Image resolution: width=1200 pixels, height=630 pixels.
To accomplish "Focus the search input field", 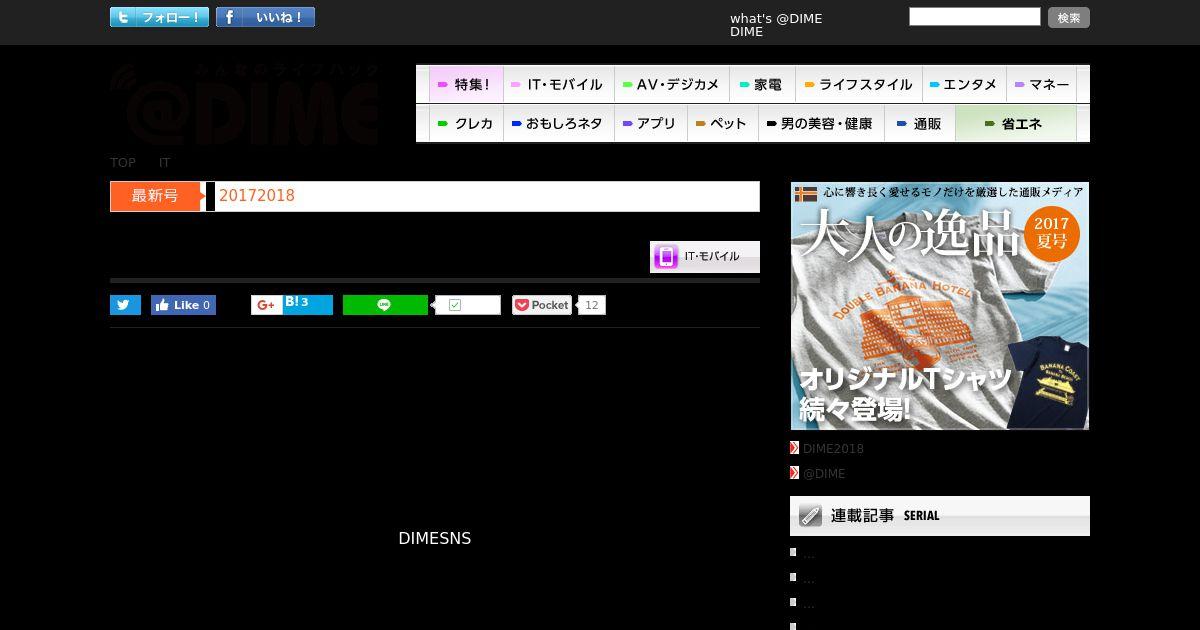I will (975, 16).
